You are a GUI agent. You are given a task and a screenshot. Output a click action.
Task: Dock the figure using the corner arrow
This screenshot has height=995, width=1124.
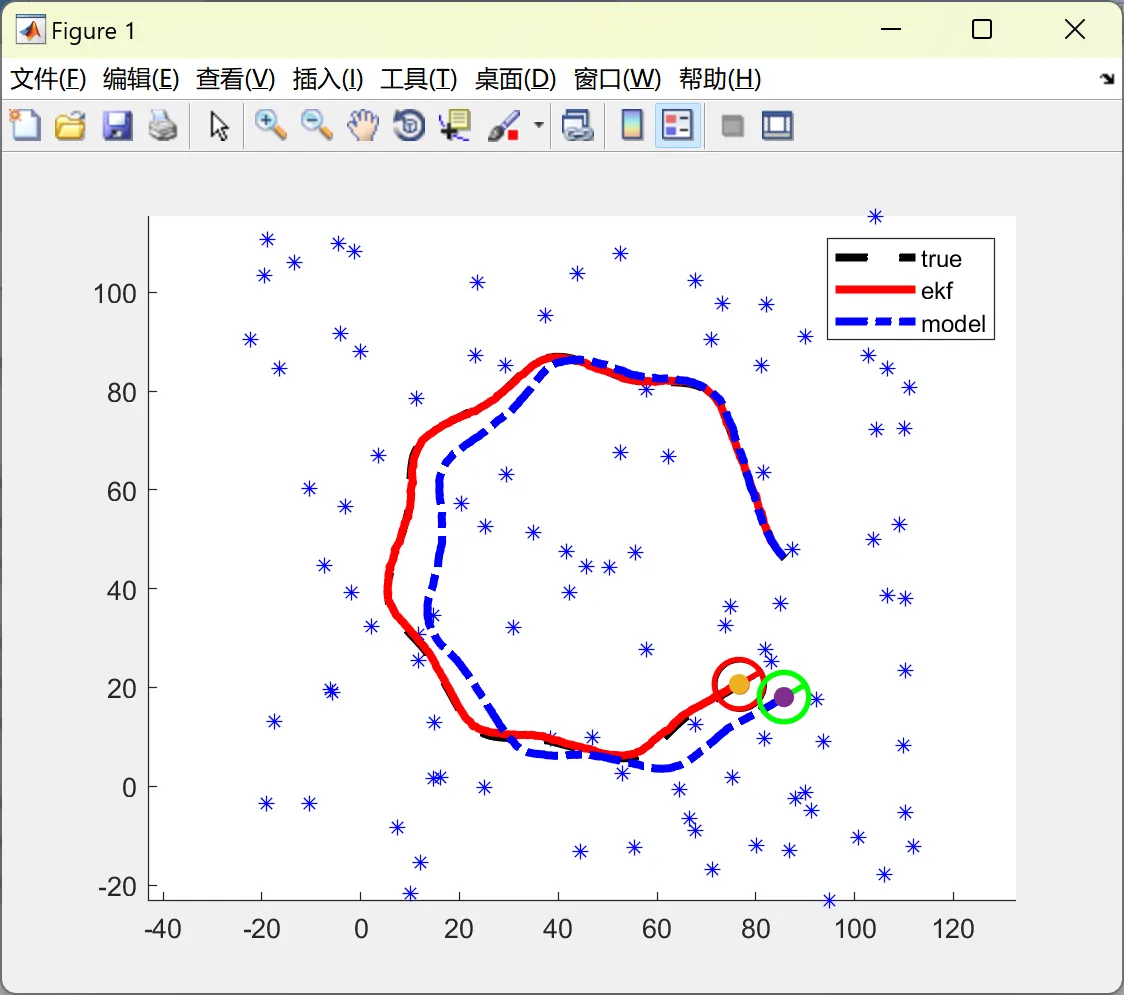[x=1107, y=78]
